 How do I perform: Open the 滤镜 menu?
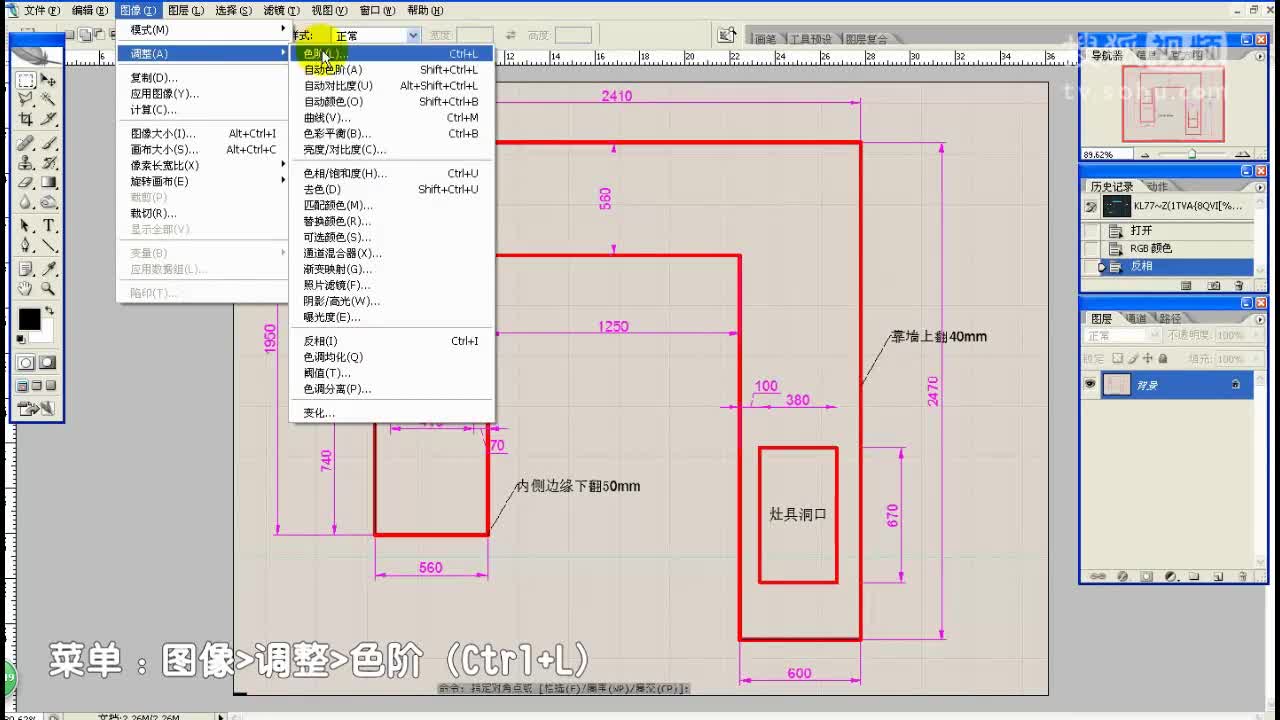[x=279, y=10]
